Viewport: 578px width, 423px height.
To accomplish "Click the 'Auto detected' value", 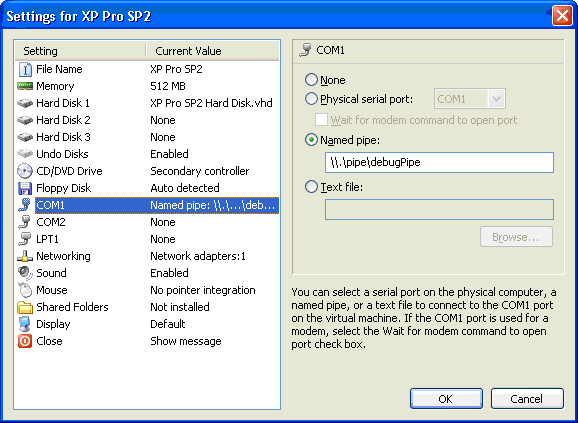I will pos(185,188).
